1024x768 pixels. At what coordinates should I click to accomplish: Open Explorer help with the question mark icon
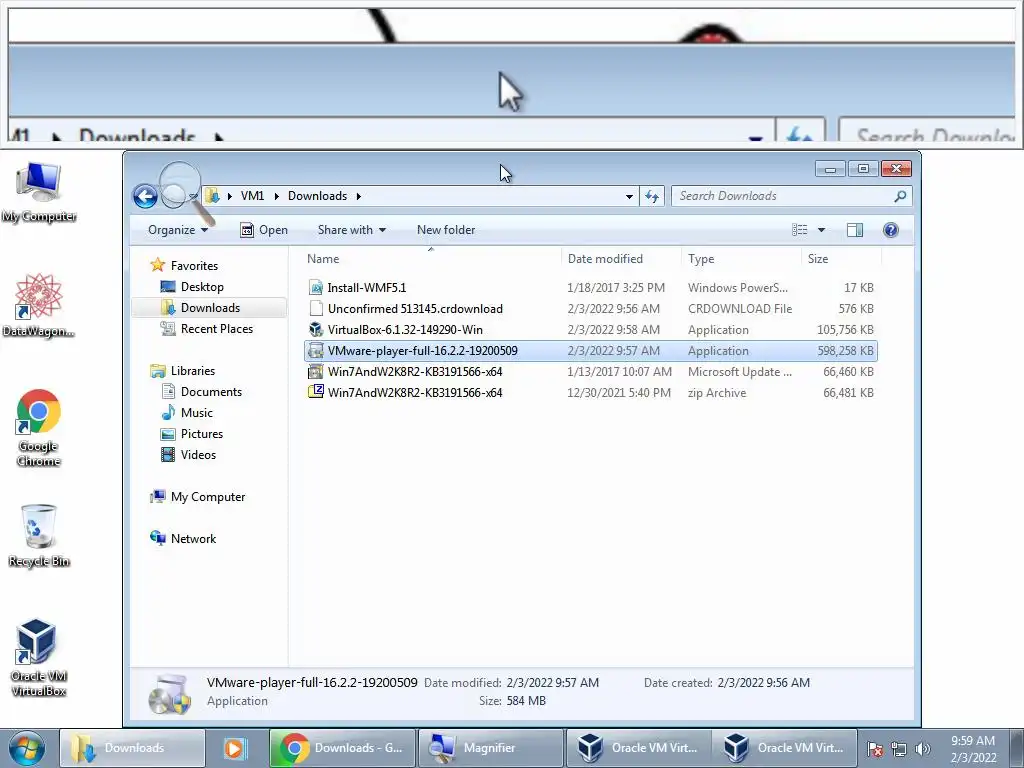890,230
